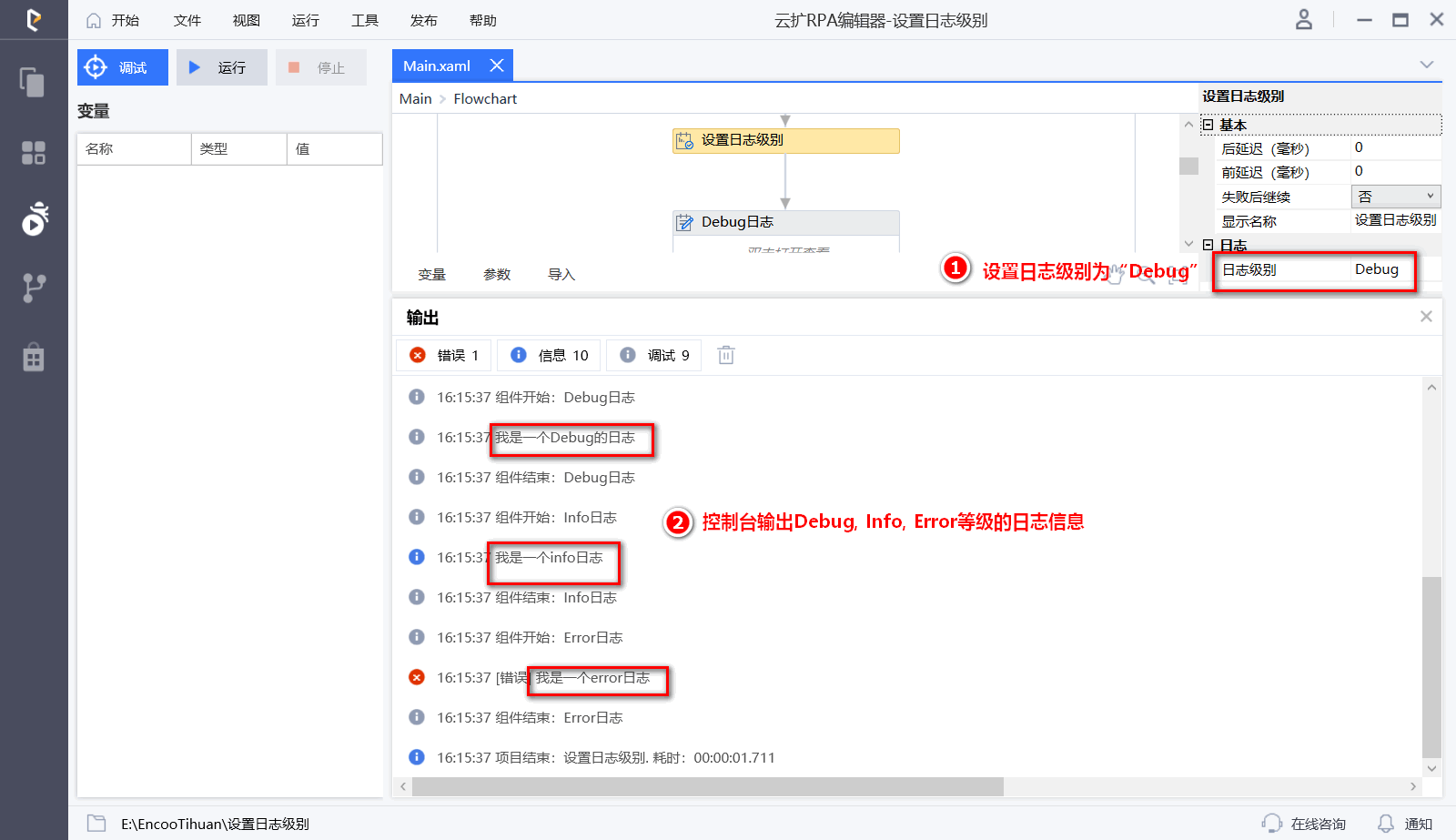Open the 发布 menu
1456x840 pixels.
[x=424, y=20]
